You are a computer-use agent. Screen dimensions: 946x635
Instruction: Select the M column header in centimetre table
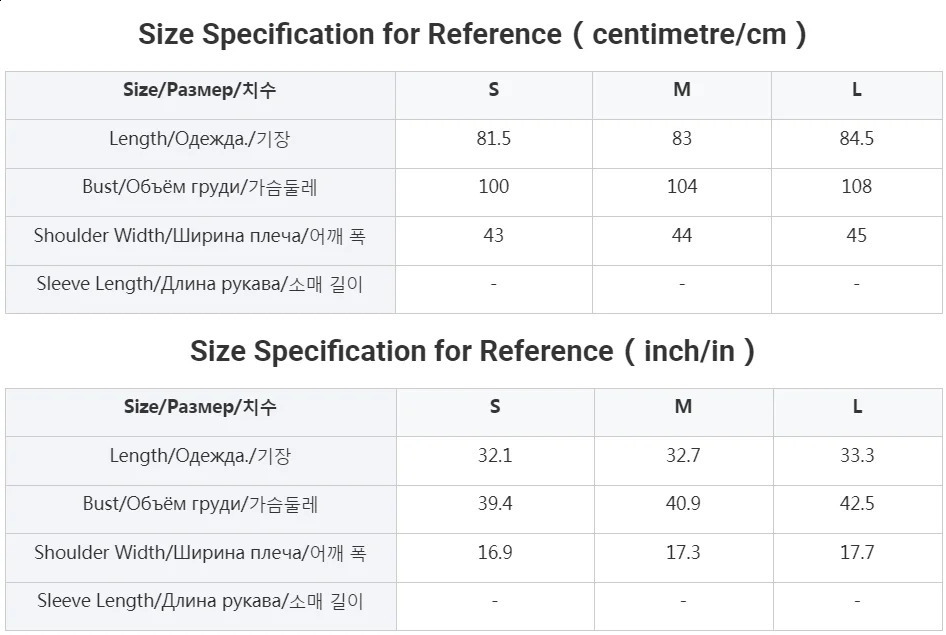tap(682, 90)
